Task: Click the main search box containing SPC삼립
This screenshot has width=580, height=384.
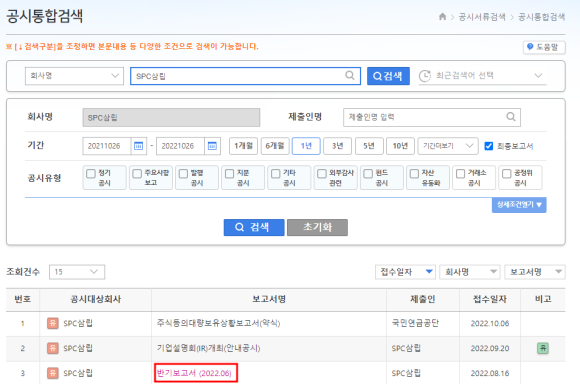Action: [245, 76]
